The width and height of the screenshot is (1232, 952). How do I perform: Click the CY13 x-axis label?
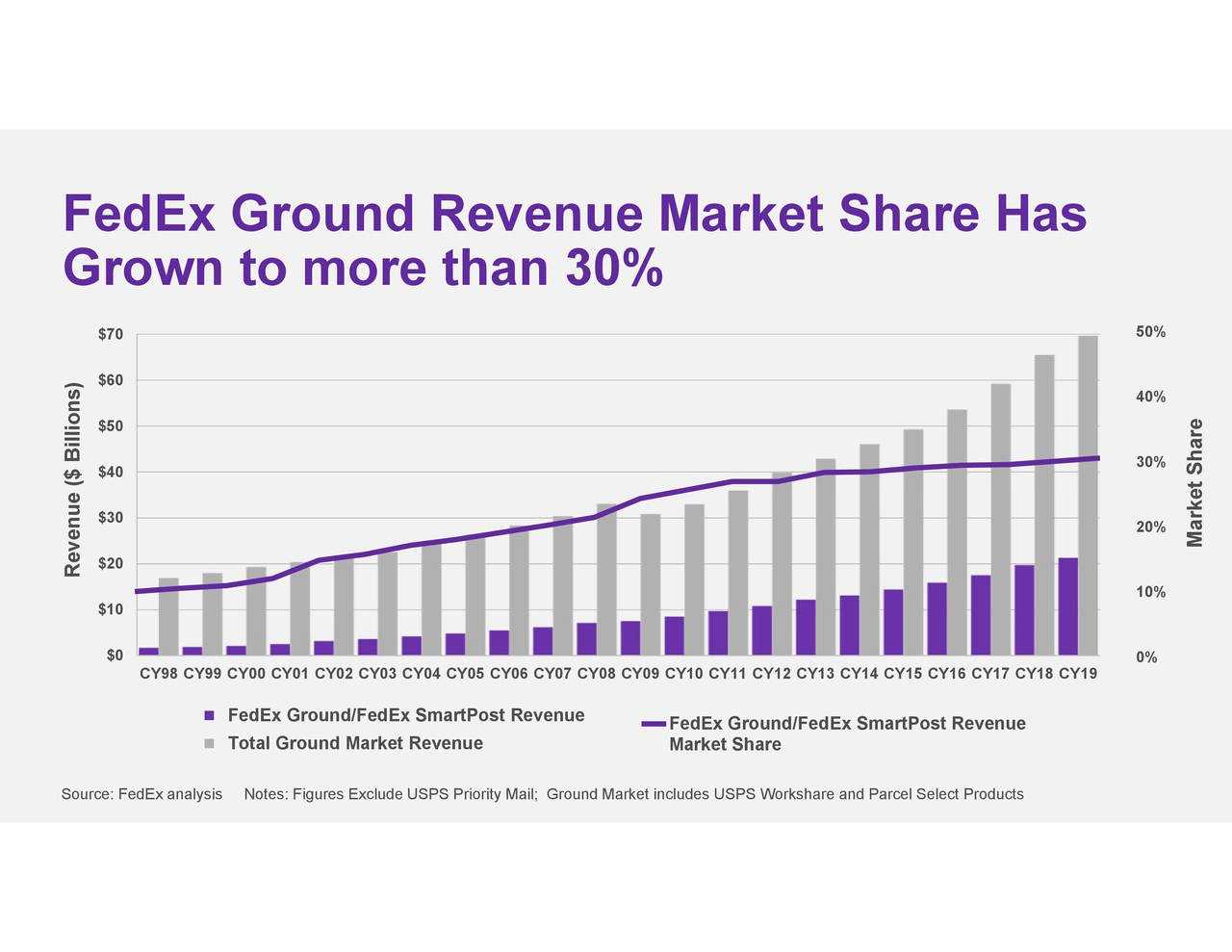coord(815,674)
